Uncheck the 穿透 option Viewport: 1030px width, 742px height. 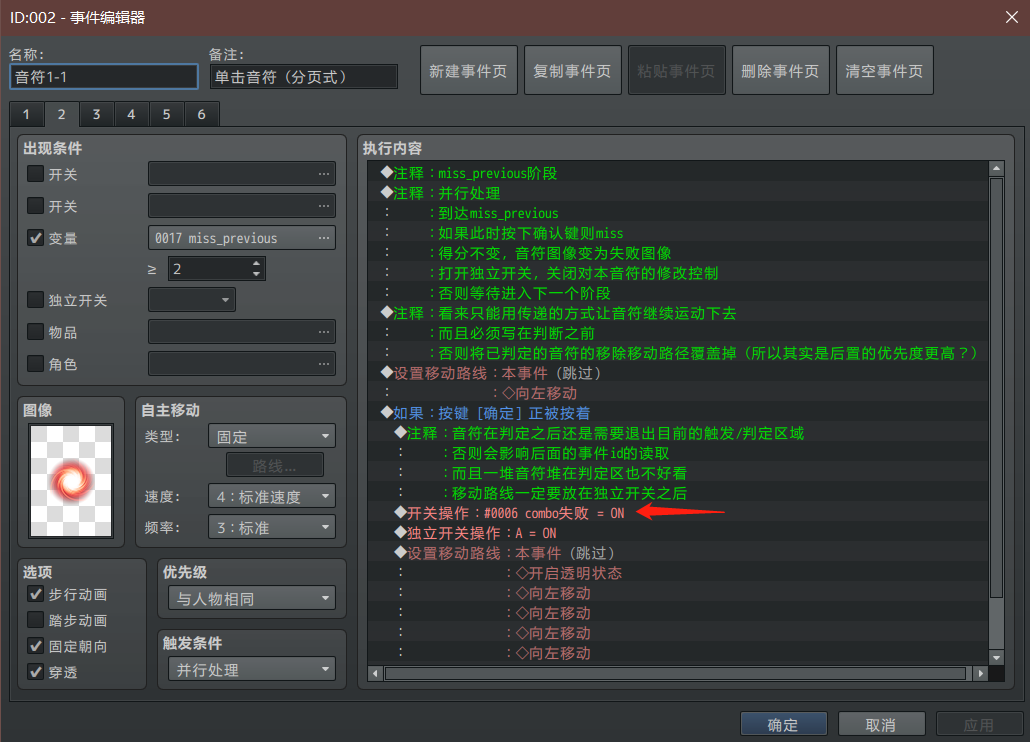[35, 672]
